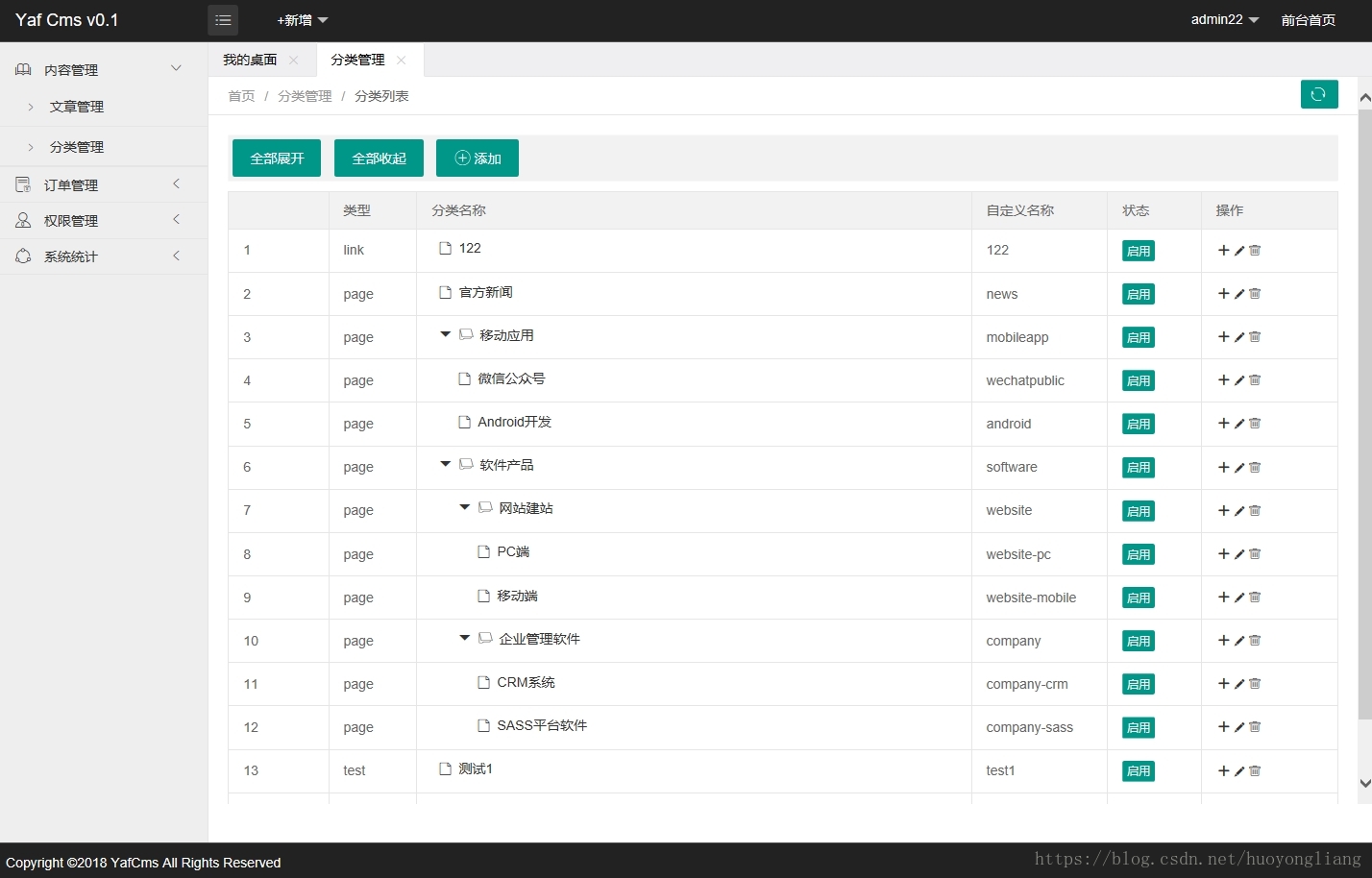Click pencil icon in CRM系统 row
The width and height of the screenshot is (1372, 878).
click(x=1239, y=684)
